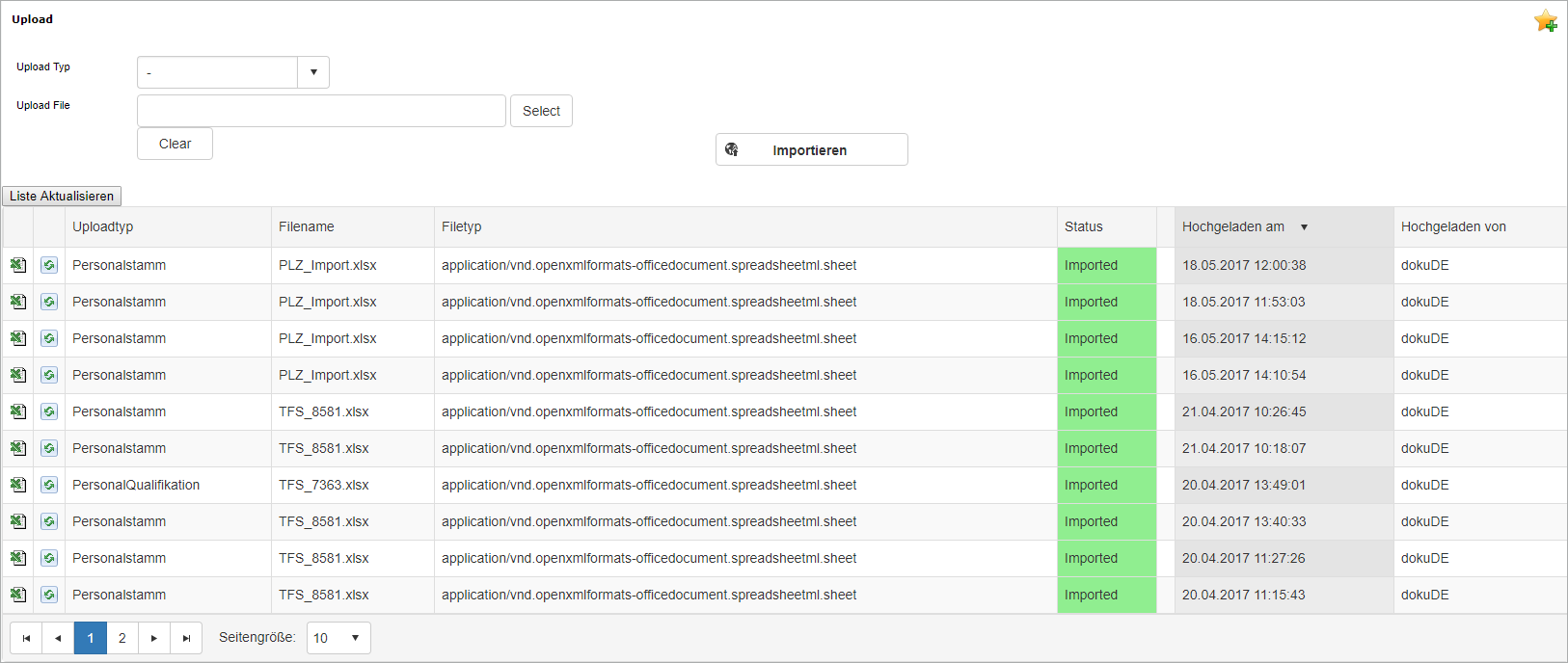Click reimport icon in the PersonalQualifikation row
This screenshot has height=663, width=1568.
[49, 485]
